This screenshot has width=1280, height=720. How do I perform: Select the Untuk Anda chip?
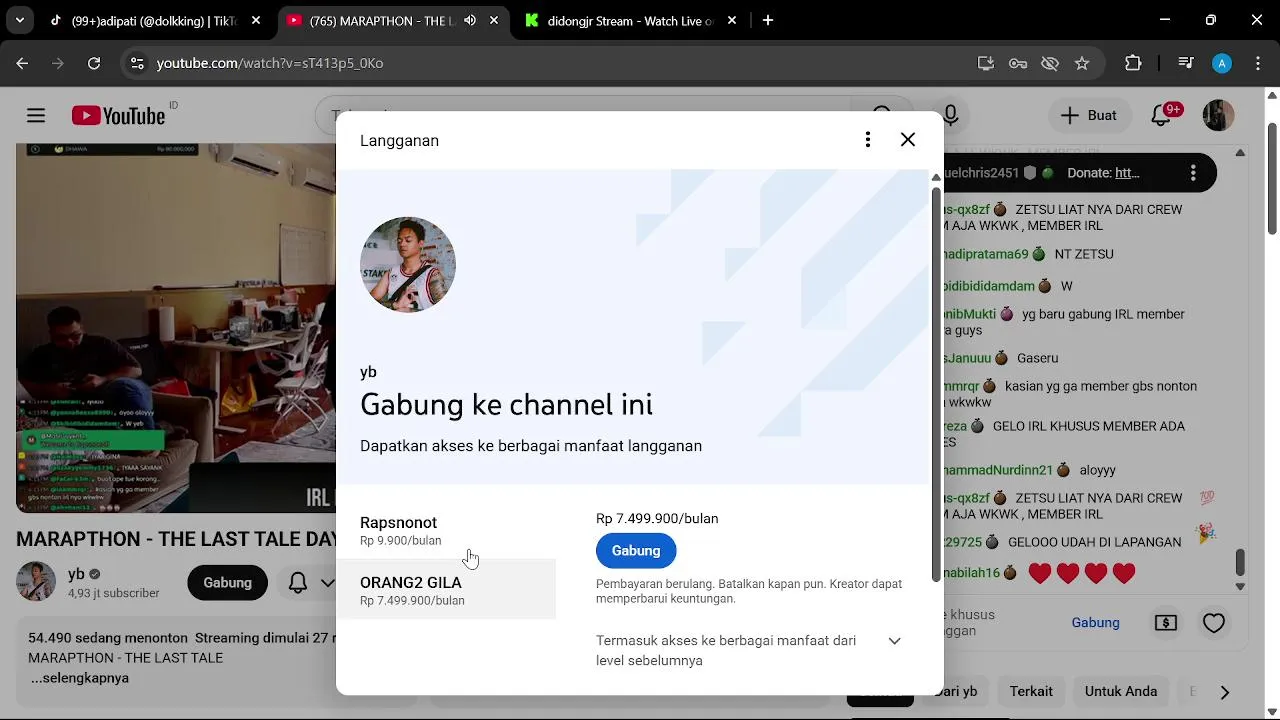coord(1121,692)
